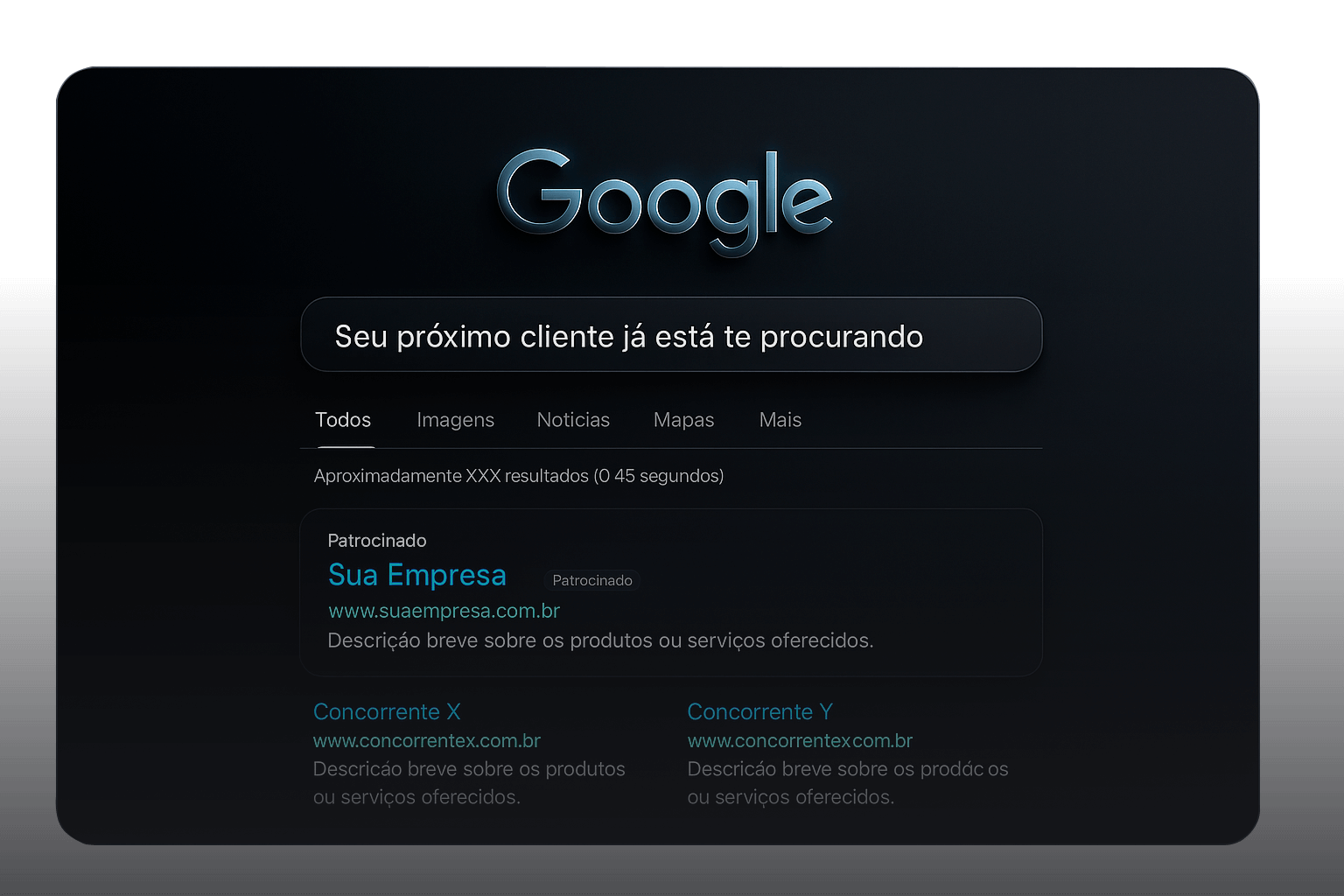Click the URL under Concorrente X
The image size is (1344, 896).
coord(427,741)
